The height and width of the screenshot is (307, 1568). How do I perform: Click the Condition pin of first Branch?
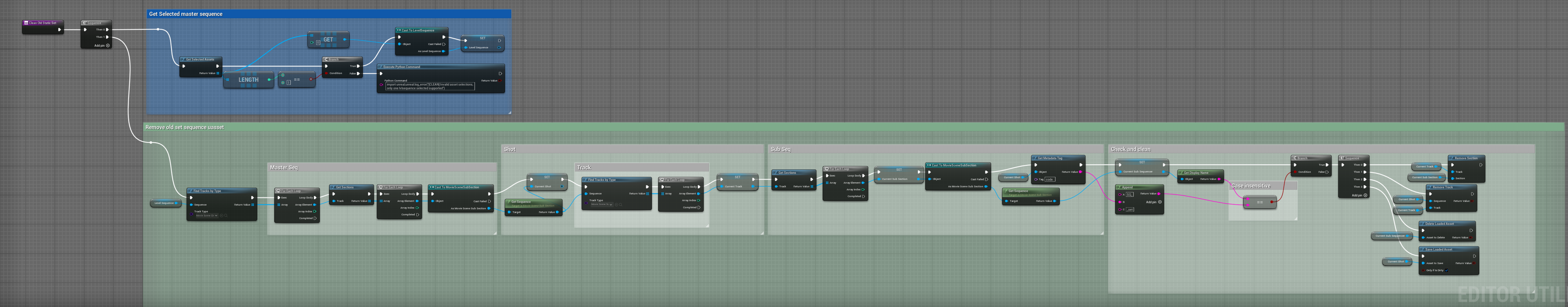[x=327, y=74]
